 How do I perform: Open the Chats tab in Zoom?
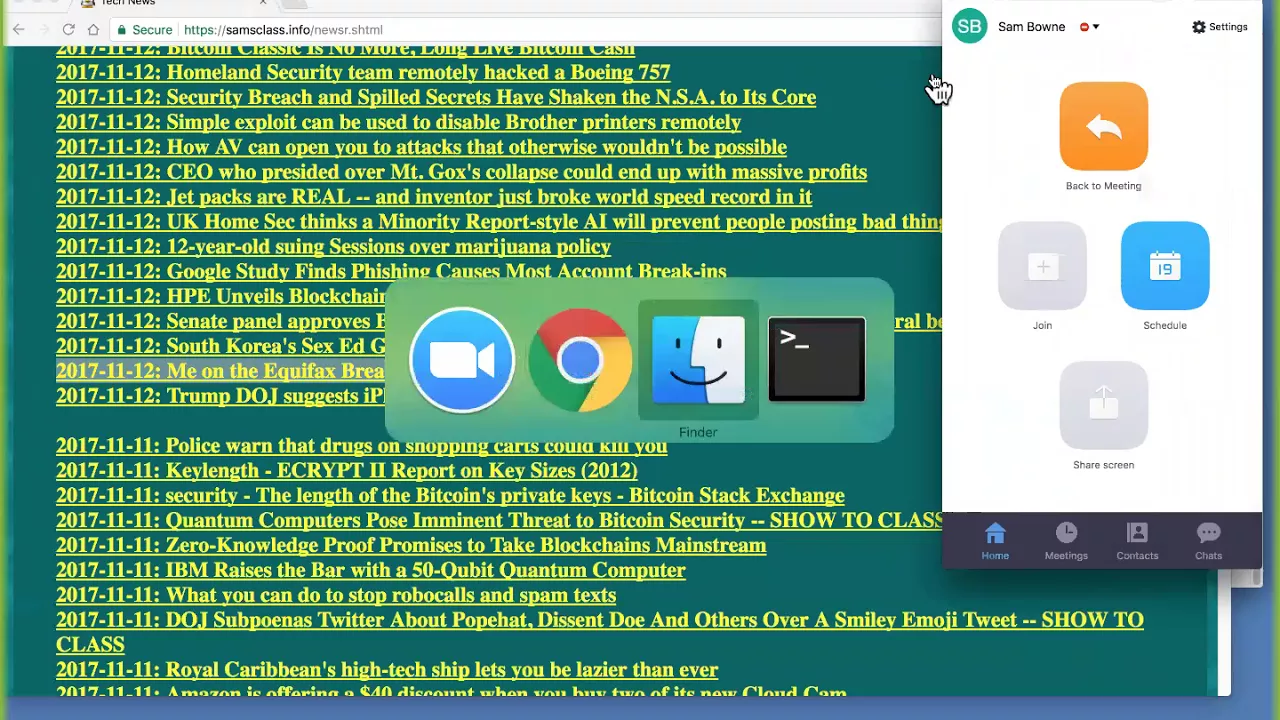(1208, 541)
